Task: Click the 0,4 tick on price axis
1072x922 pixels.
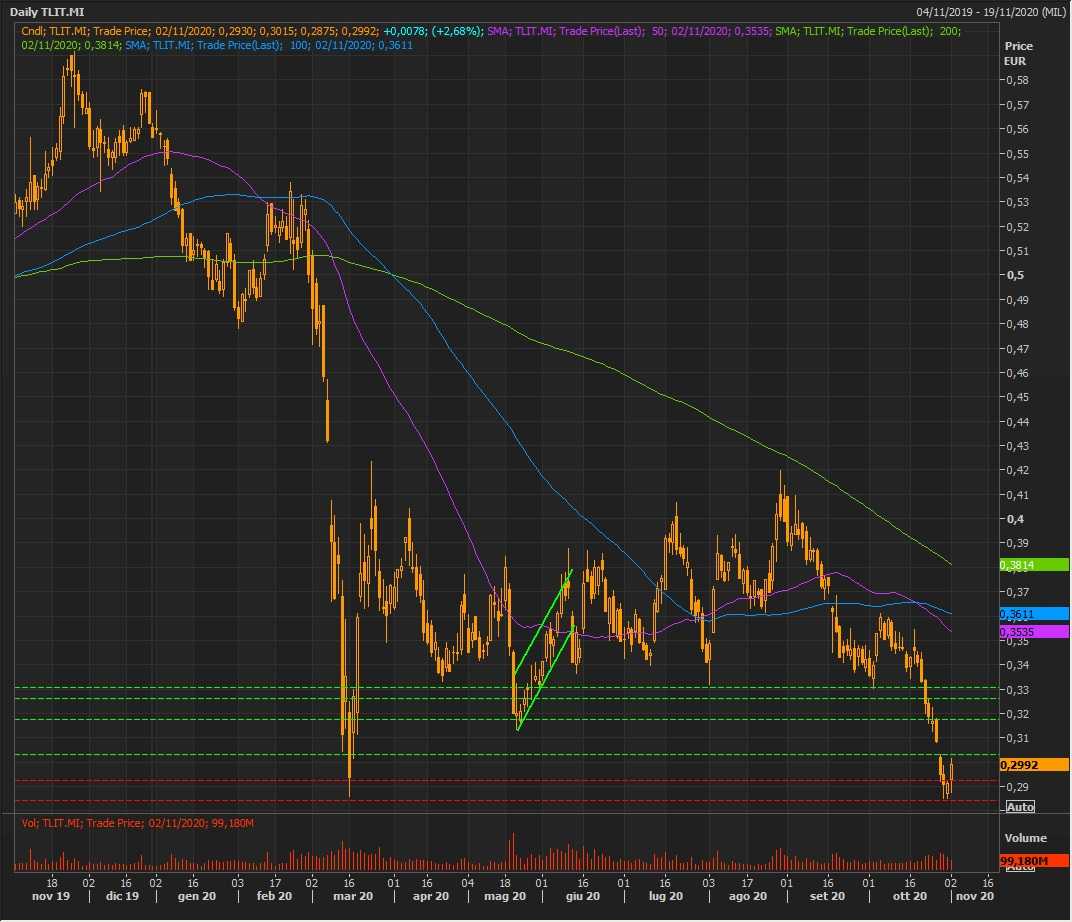Action: pos(1015,519)
